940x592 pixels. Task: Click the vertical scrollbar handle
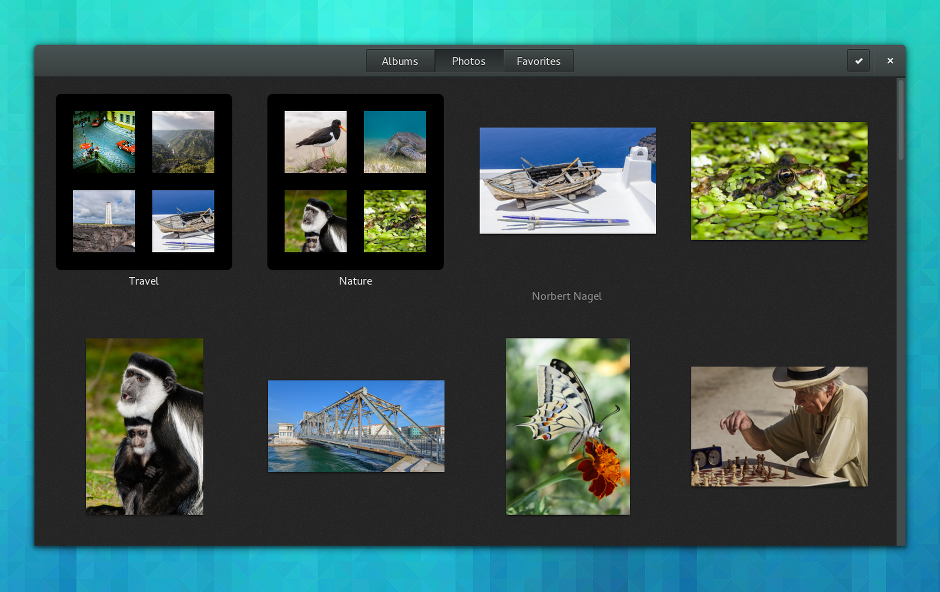click(900, 120)
